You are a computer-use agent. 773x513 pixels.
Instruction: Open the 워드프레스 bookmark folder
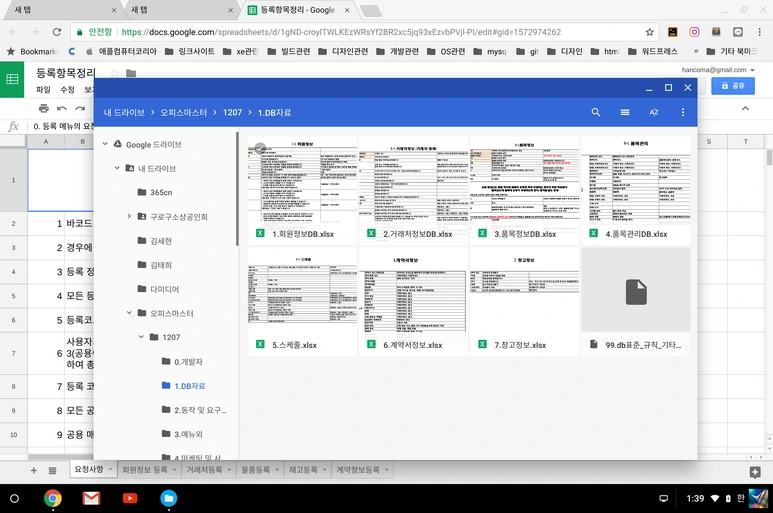pyautogui.click(x=653, y=51)
